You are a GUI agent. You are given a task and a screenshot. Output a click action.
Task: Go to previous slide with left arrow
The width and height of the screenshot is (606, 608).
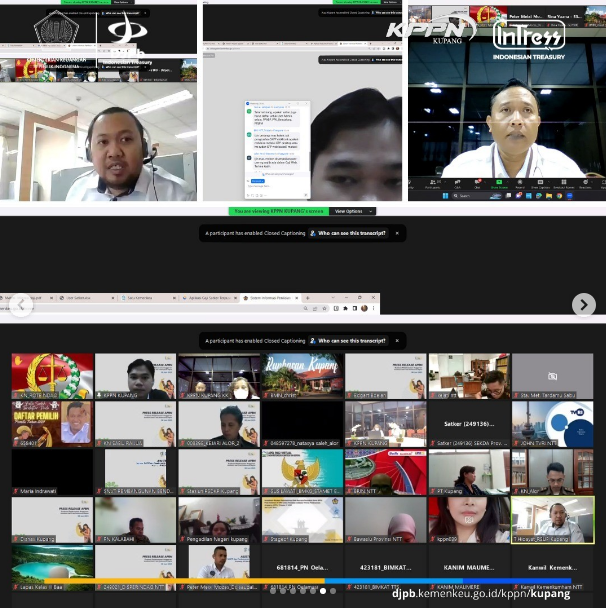point(22,304)
